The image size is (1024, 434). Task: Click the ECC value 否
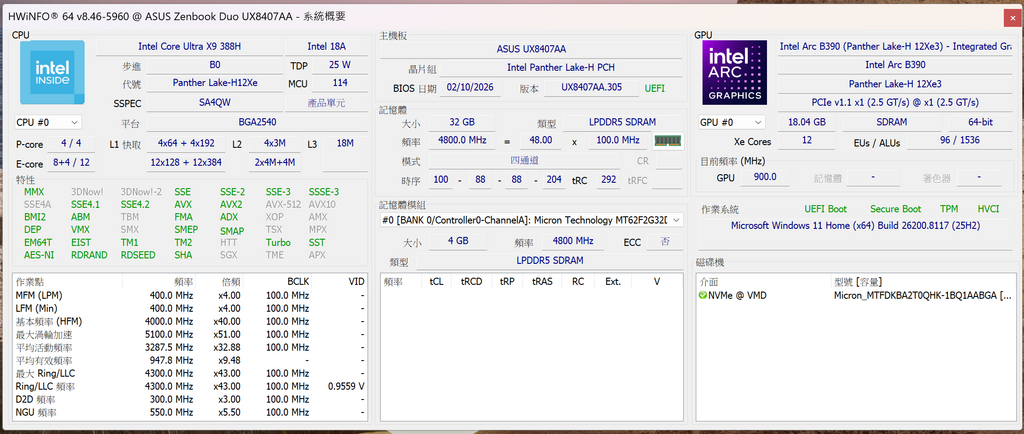click(x=664, y=241)
